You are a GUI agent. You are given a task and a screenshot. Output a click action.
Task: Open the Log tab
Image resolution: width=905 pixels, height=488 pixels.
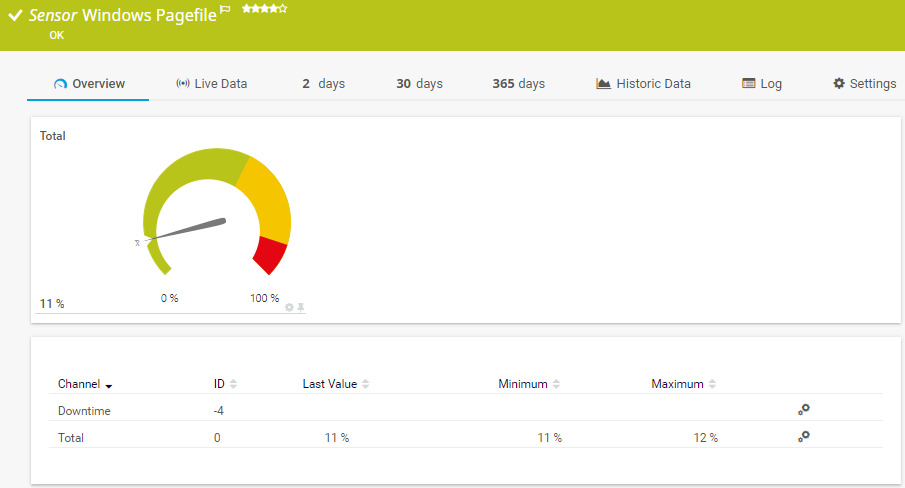[x=762, y=84]
